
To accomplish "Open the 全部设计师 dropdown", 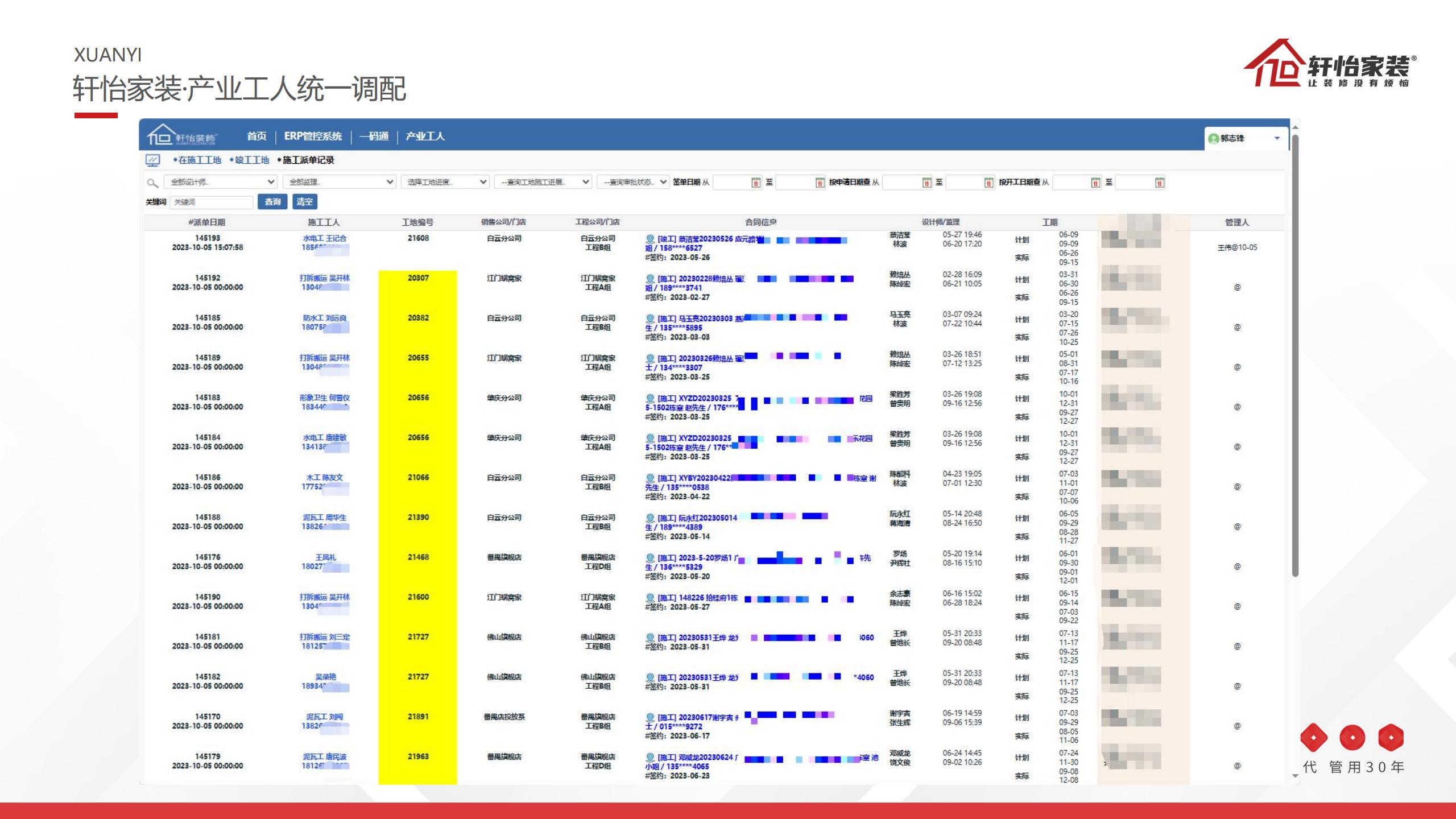I will (221, 182).
